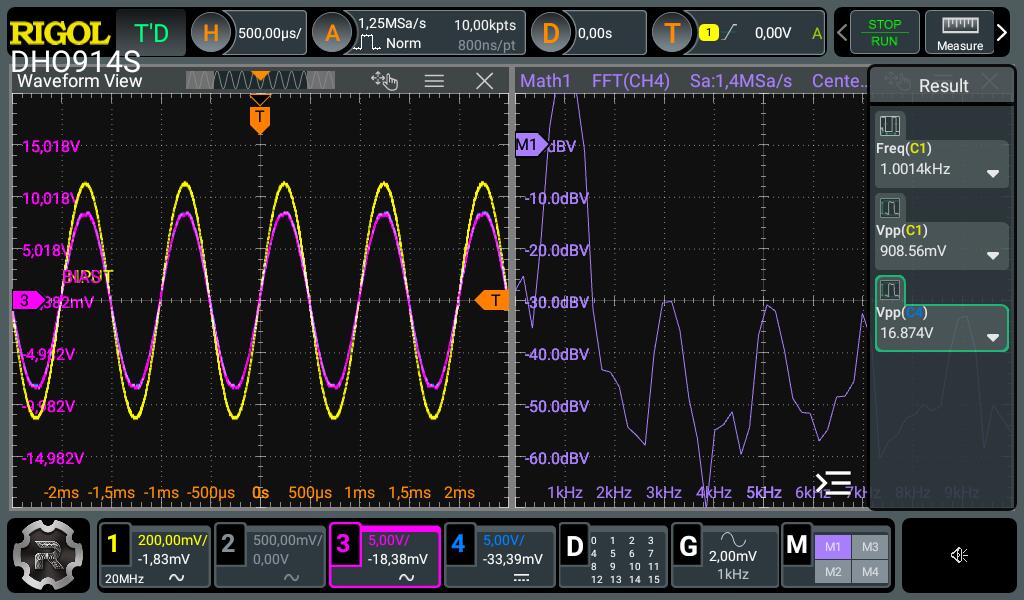This screenshot has height=600, width=1024.
Task: Open the A acquisition settings icon
Action: pyautogui.click(x=332, y=33)
